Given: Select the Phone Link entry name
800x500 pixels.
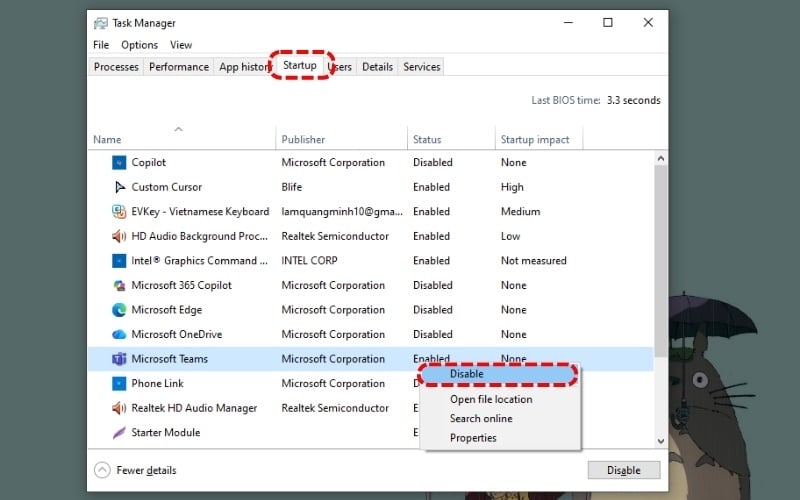Looking at the screenshot, I should pyautogui.click(x=157, y=383).
